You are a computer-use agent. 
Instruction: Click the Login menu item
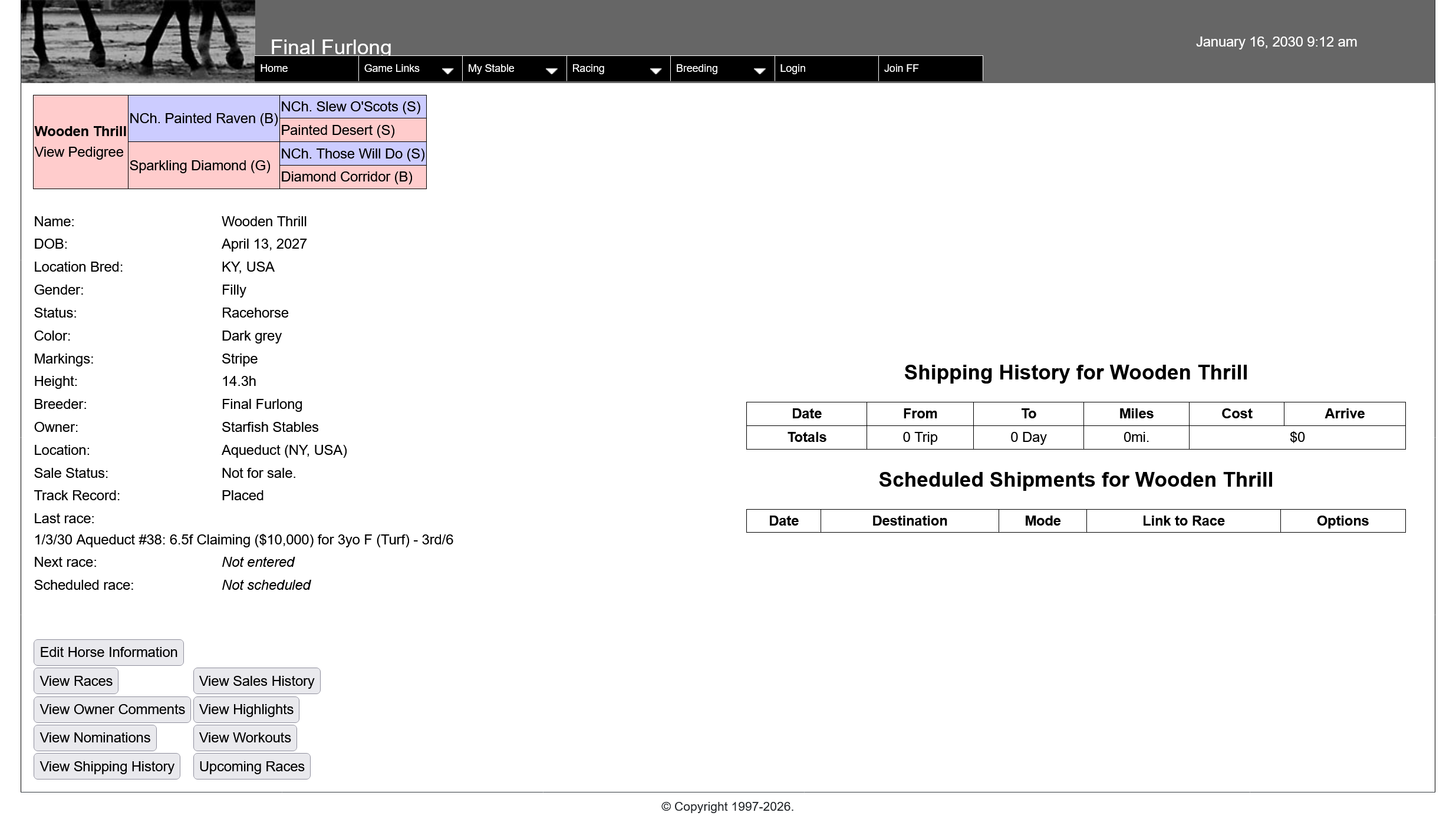pyautogui.click(x=792, y=68)
